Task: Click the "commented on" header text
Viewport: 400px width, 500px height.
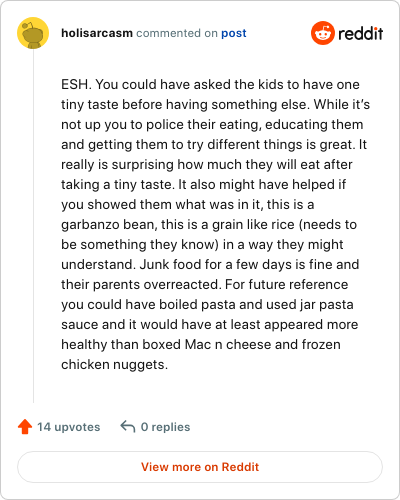Action: (177, 33)
